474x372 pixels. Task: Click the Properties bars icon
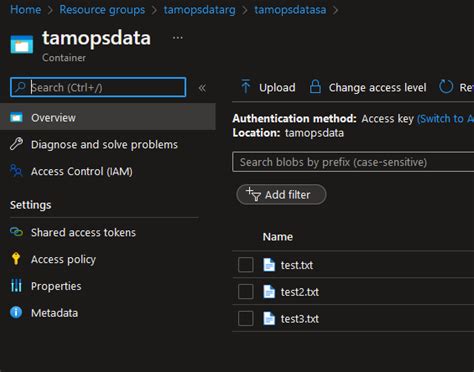pos(16,286)
